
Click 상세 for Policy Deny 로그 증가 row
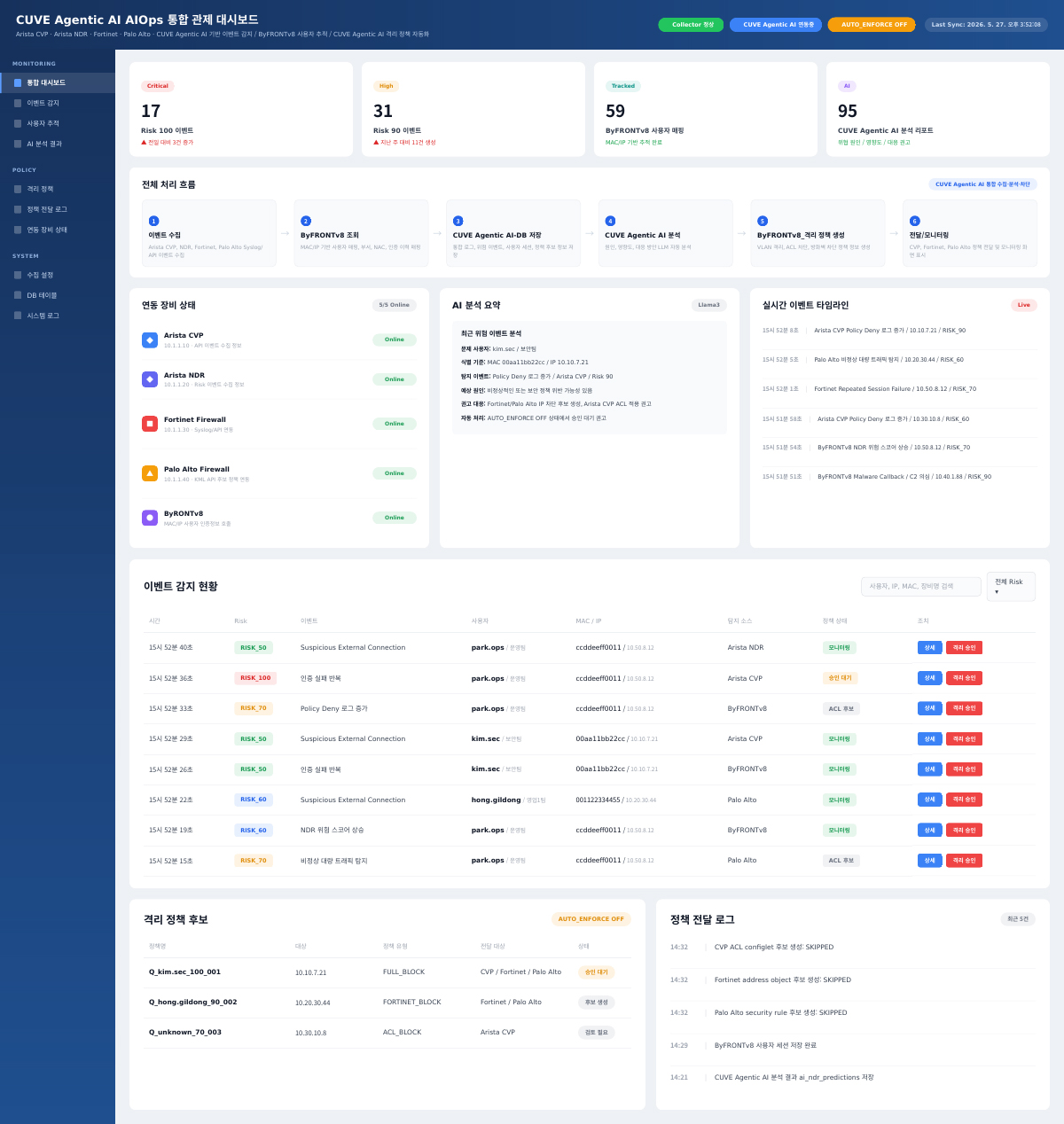pyautogui.click(x=930, y=708)
